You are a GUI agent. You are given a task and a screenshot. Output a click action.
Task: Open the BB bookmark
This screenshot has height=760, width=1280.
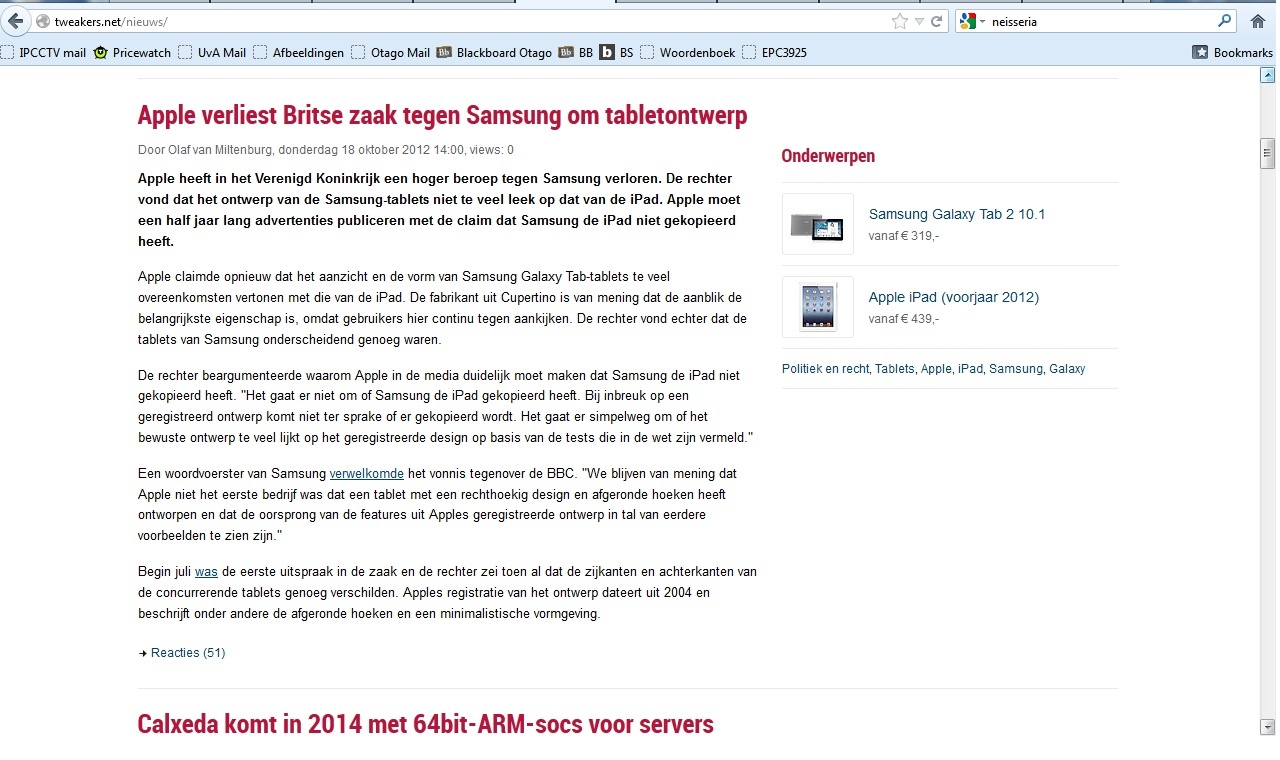576,53
